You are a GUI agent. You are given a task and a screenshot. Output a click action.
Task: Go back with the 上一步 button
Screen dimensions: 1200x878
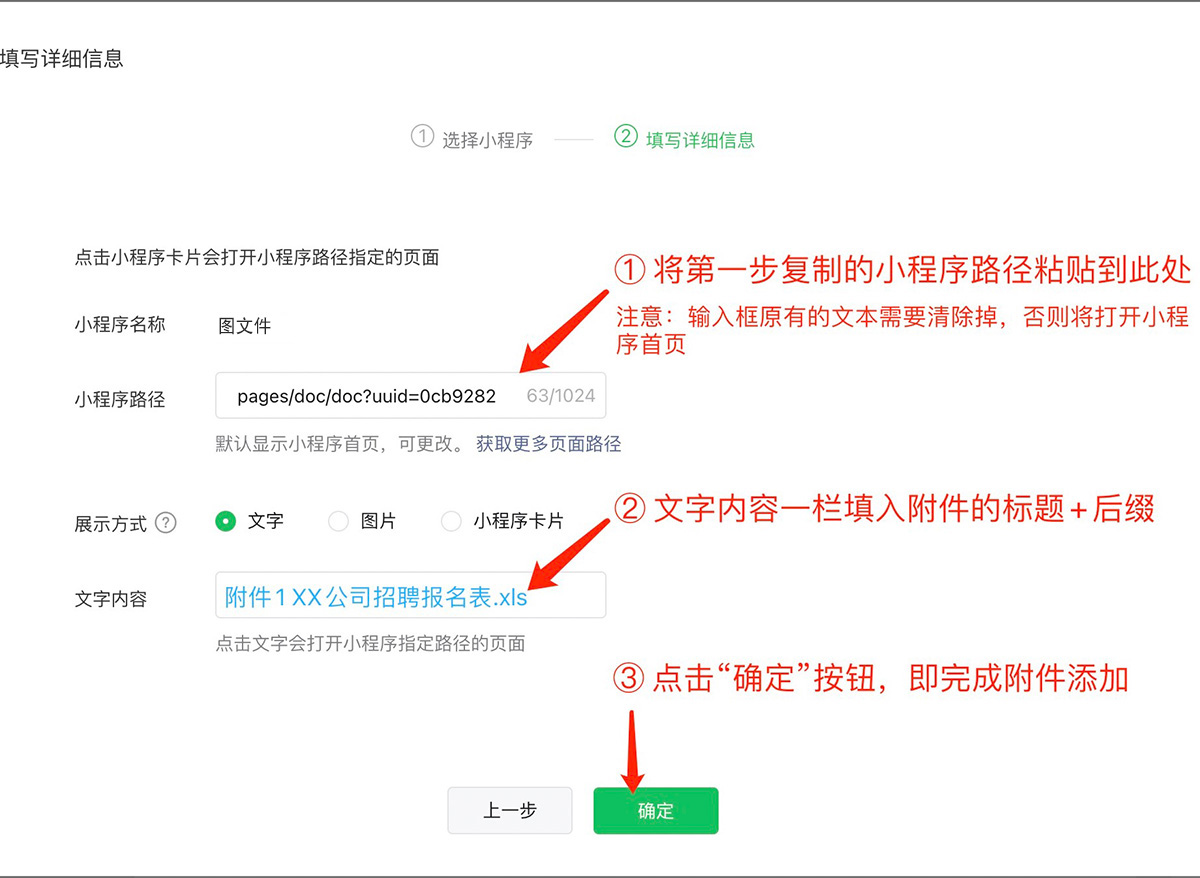pyautogui.click(x=510, y=811)
